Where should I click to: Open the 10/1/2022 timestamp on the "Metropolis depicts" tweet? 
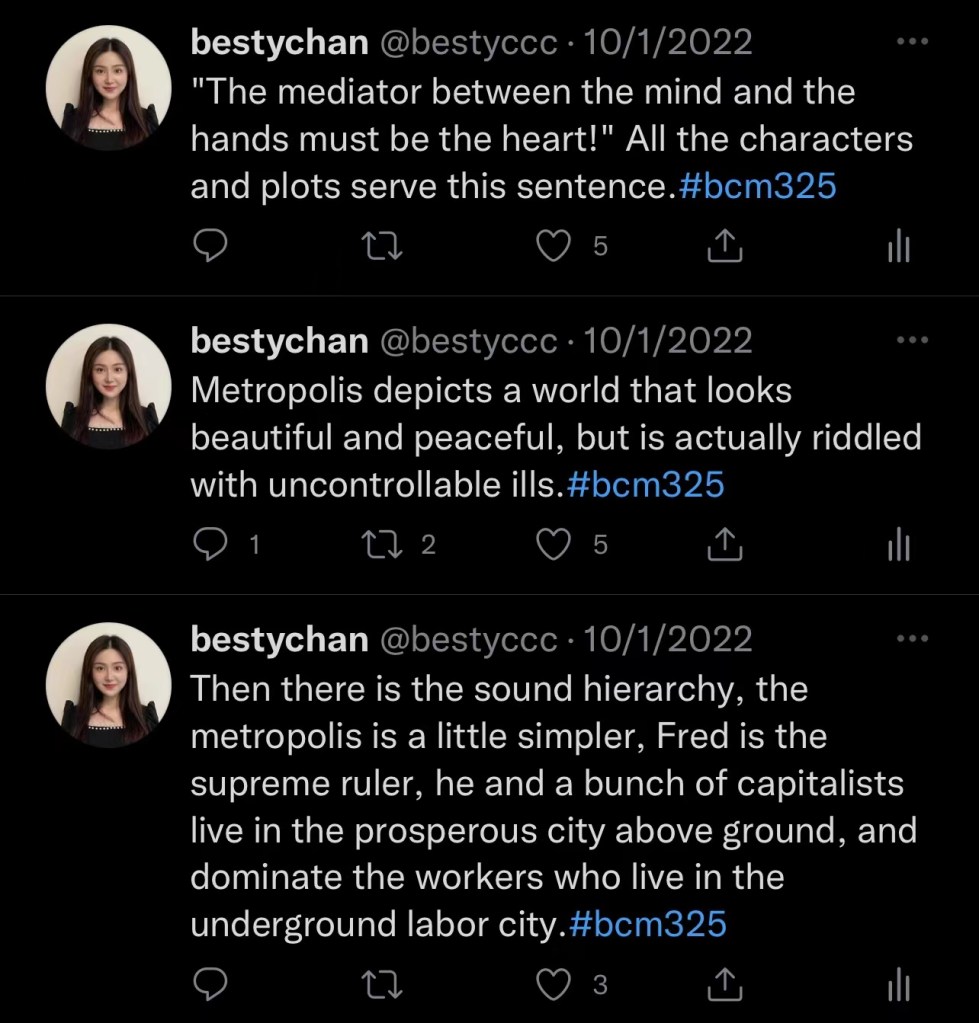[667, 342]
